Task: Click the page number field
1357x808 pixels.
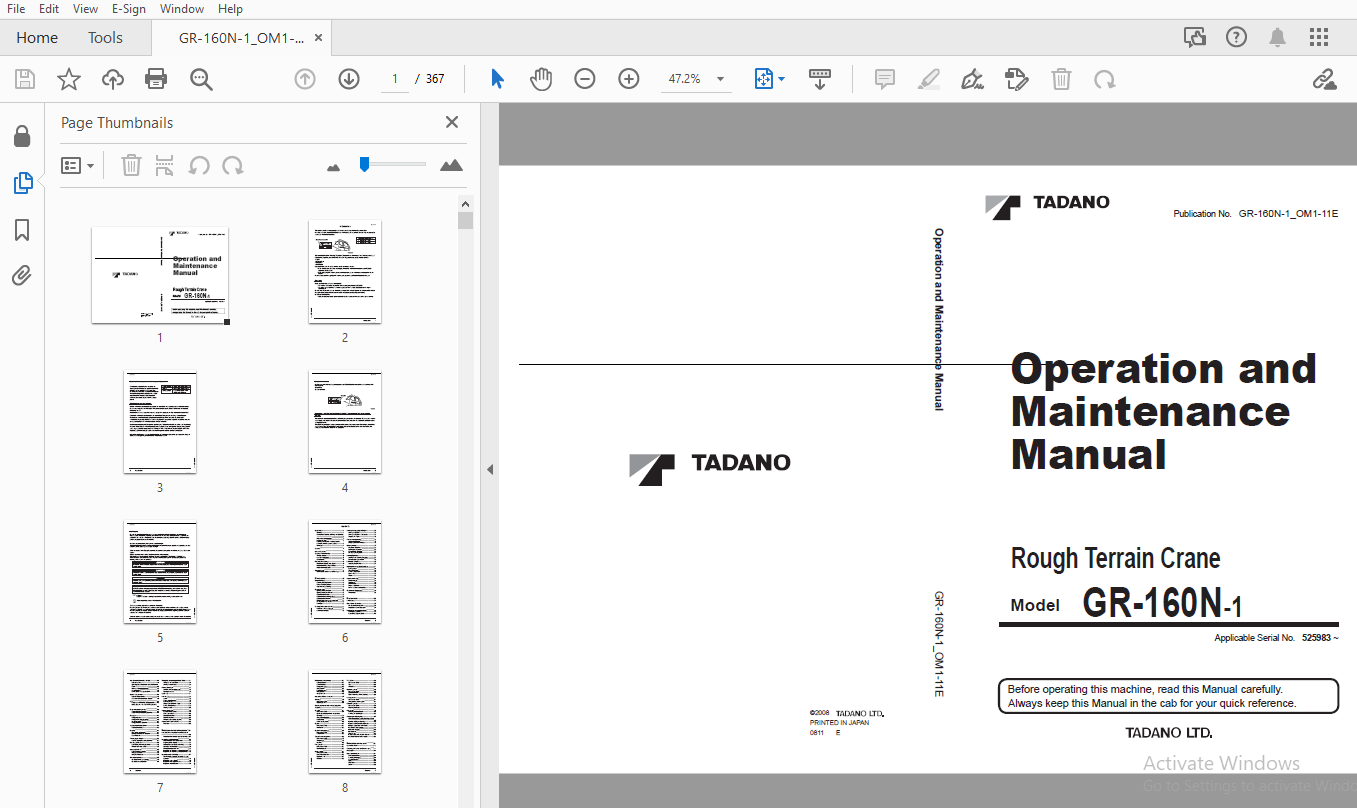Action: coord(395,79)
